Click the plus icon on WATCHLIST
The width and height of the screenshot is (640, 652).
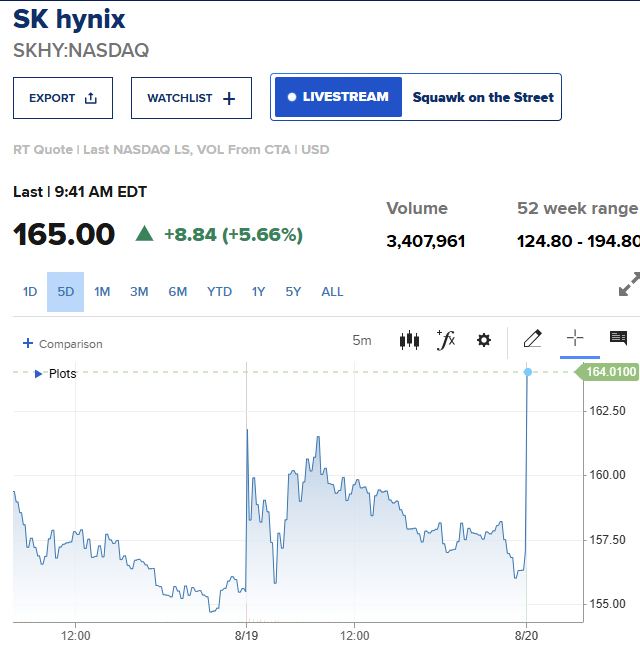pyautogui.click(x=229, y=99)
